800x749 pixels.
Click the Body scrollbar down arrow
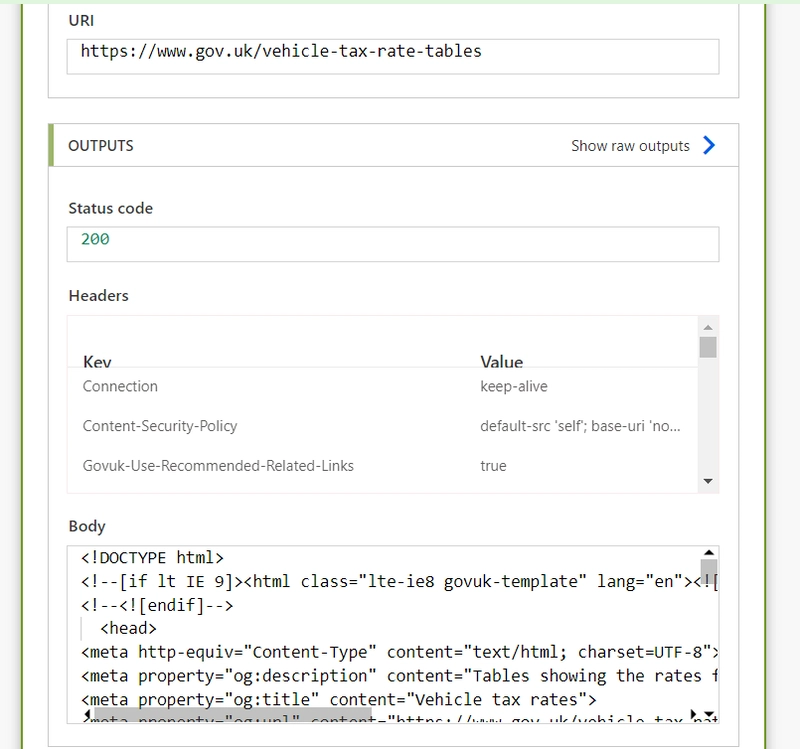pos(710,714)
